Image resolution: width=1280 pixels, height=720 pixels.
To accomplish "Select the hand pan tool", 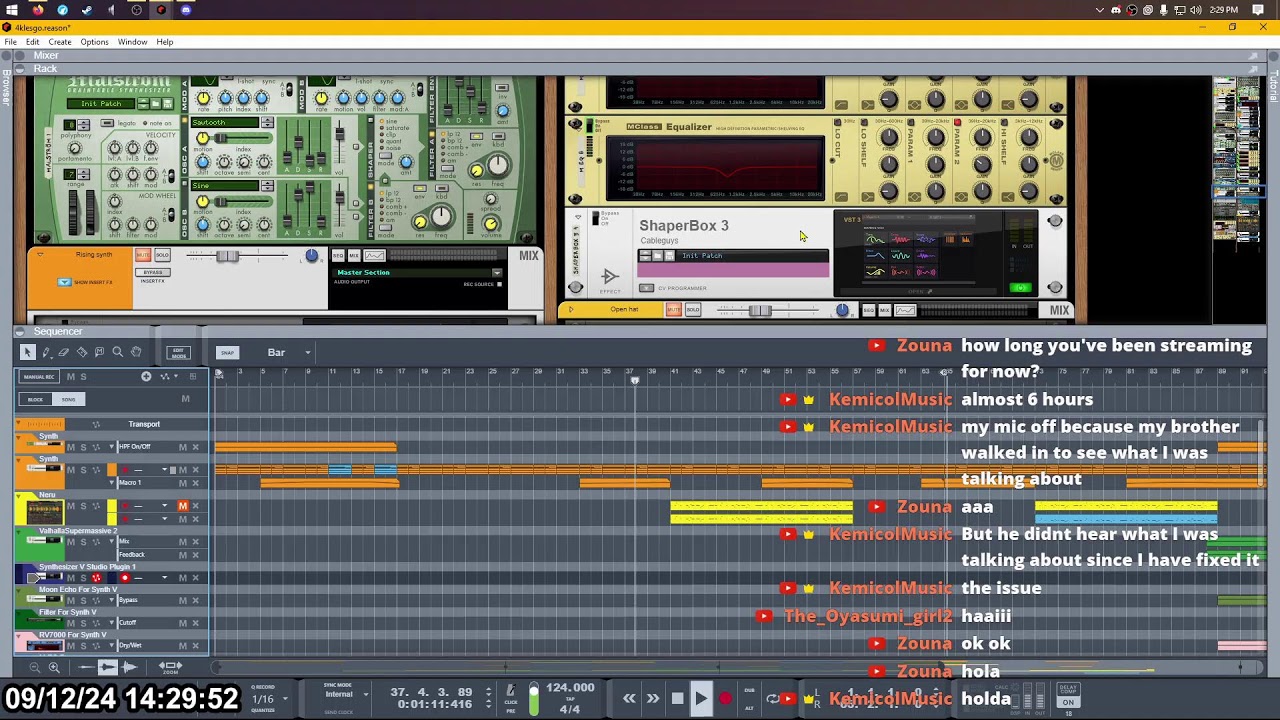I will [x=136, y=352].
